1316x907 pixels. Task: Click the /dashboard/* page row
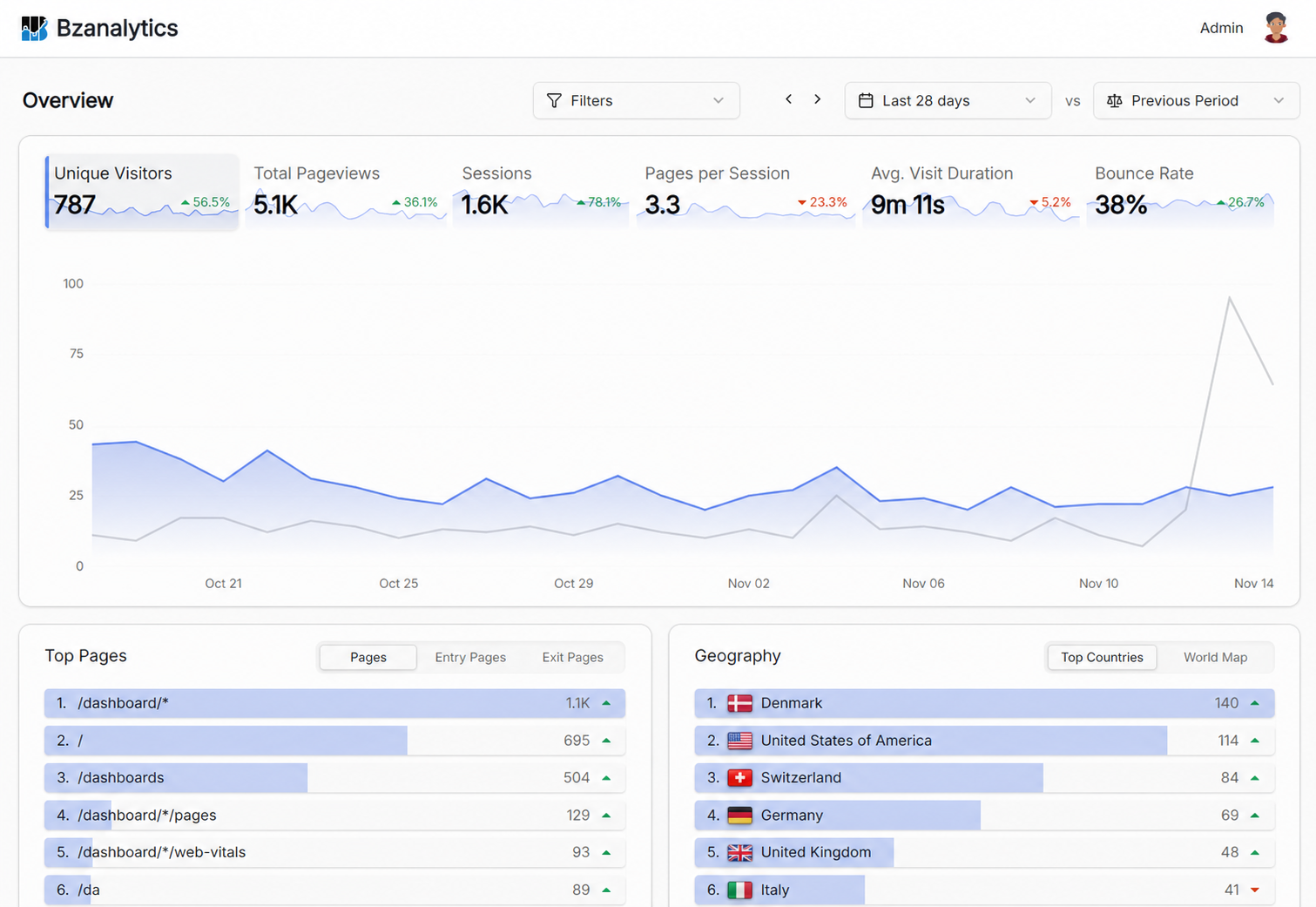coord(334,703)
